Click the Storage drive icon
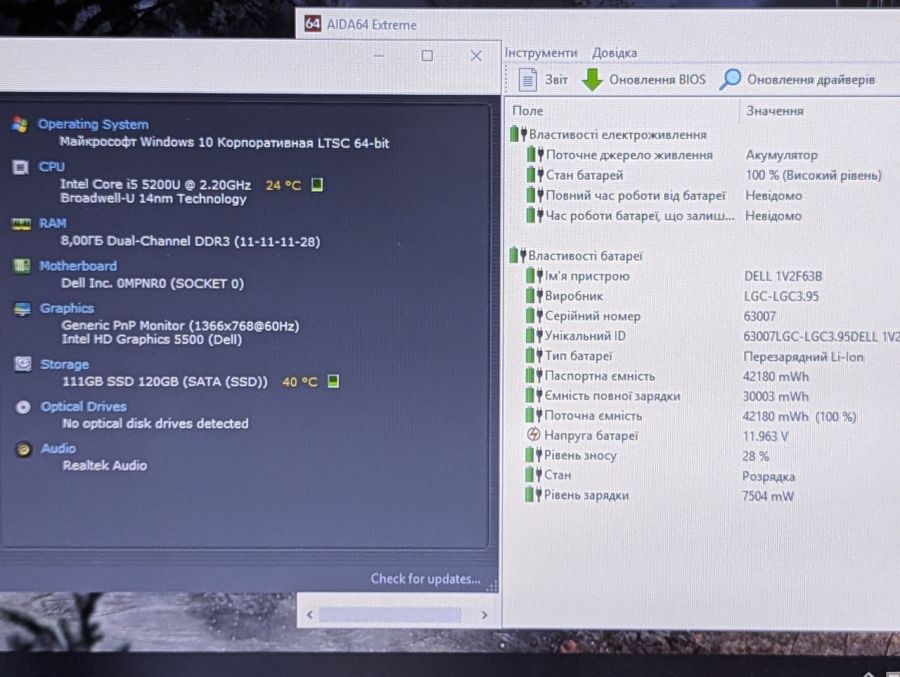The width and height of the screenshot is (900, 677). click(23, 364)
